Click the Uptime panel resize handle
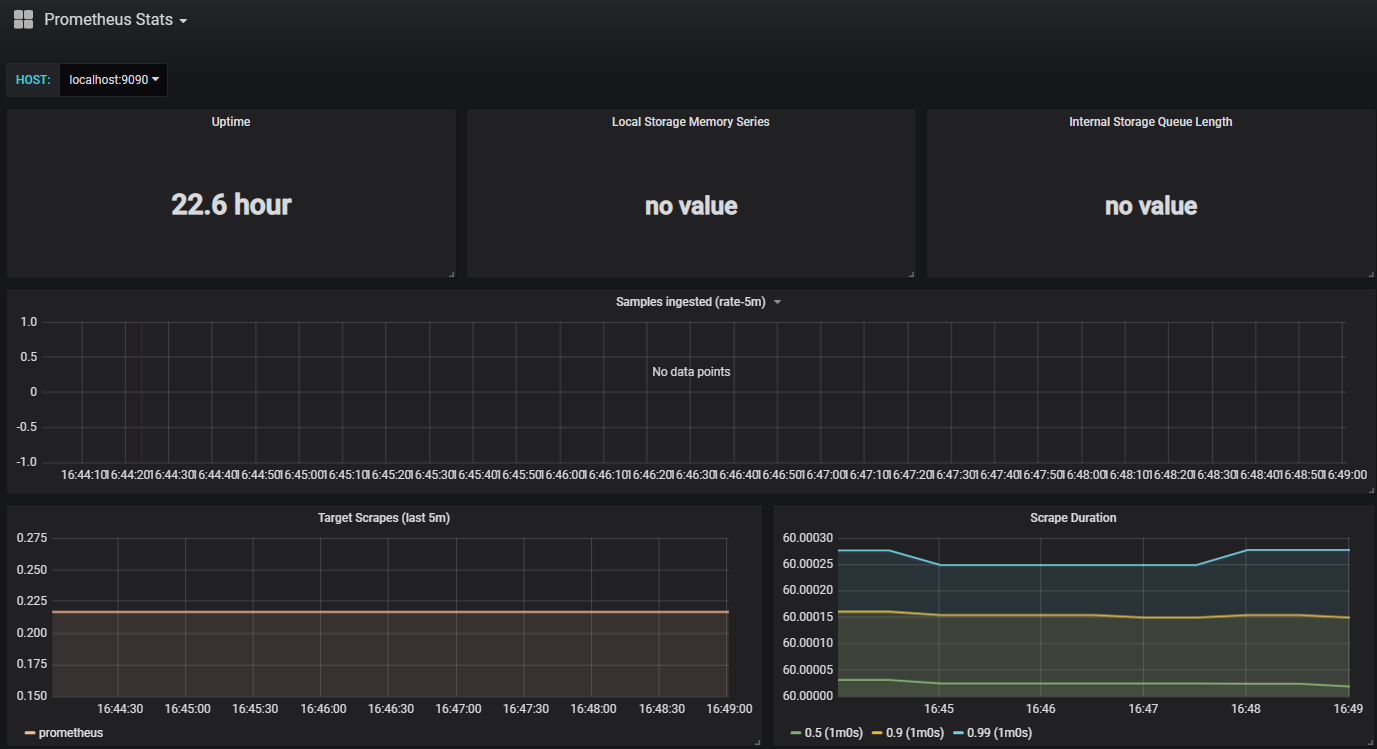 451,273
